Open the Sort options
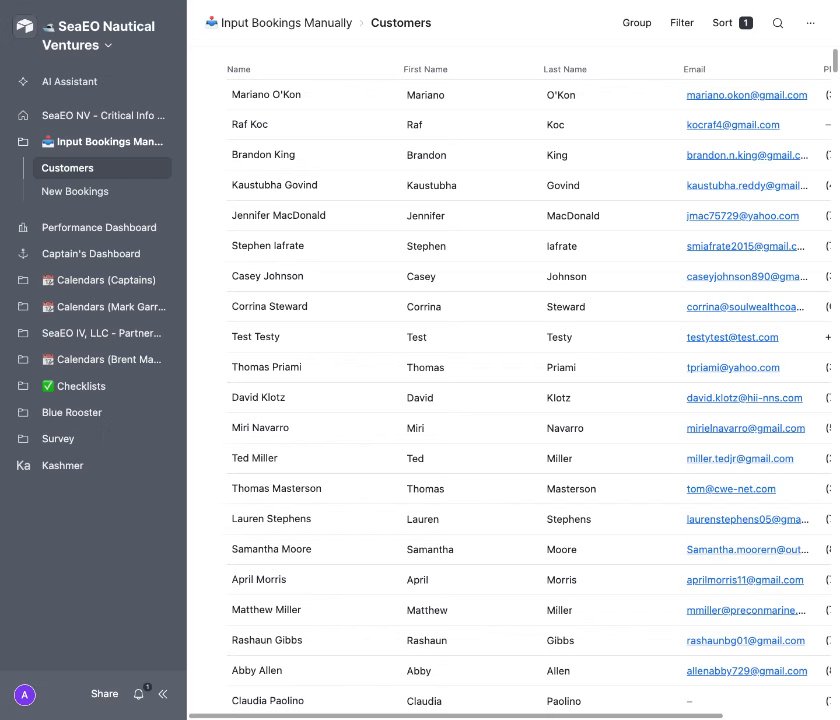Viewport: 840px width, 720px height. (x=731, y=23)
